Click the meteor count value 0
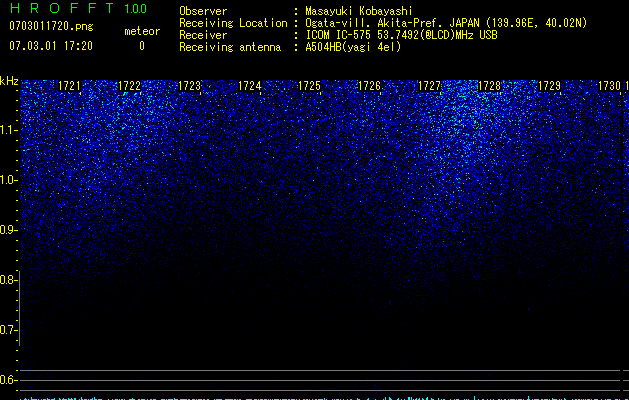Screen dimensions: 629x400 click(142, 46)
